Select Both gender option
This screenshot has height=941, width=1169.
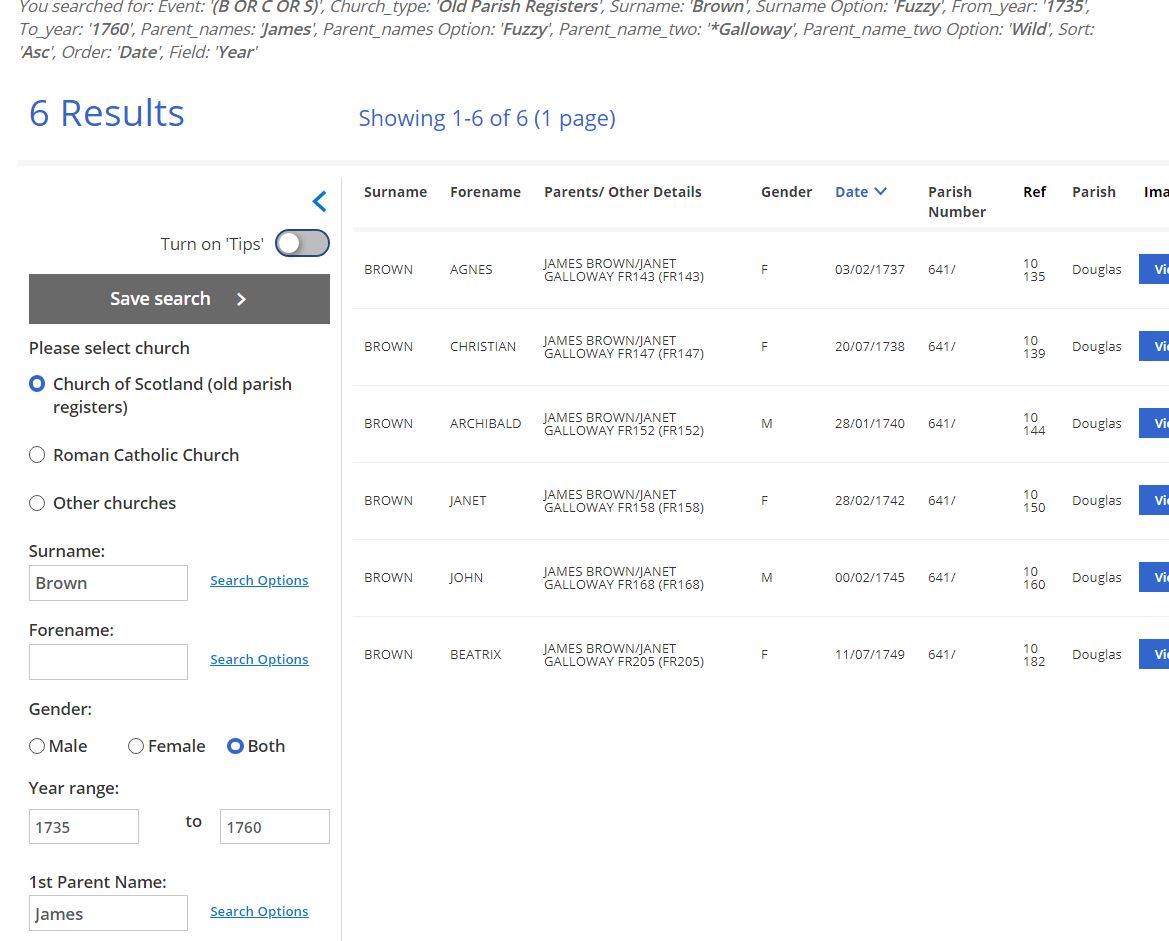(236, 746)
